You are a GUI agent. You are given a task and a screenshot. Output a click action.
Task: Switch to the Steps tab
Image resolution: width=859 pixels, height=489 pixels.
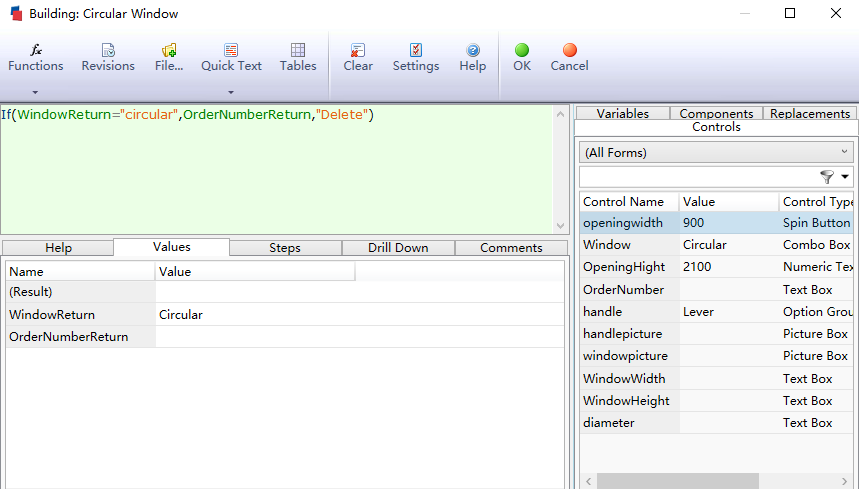[285, 248]
